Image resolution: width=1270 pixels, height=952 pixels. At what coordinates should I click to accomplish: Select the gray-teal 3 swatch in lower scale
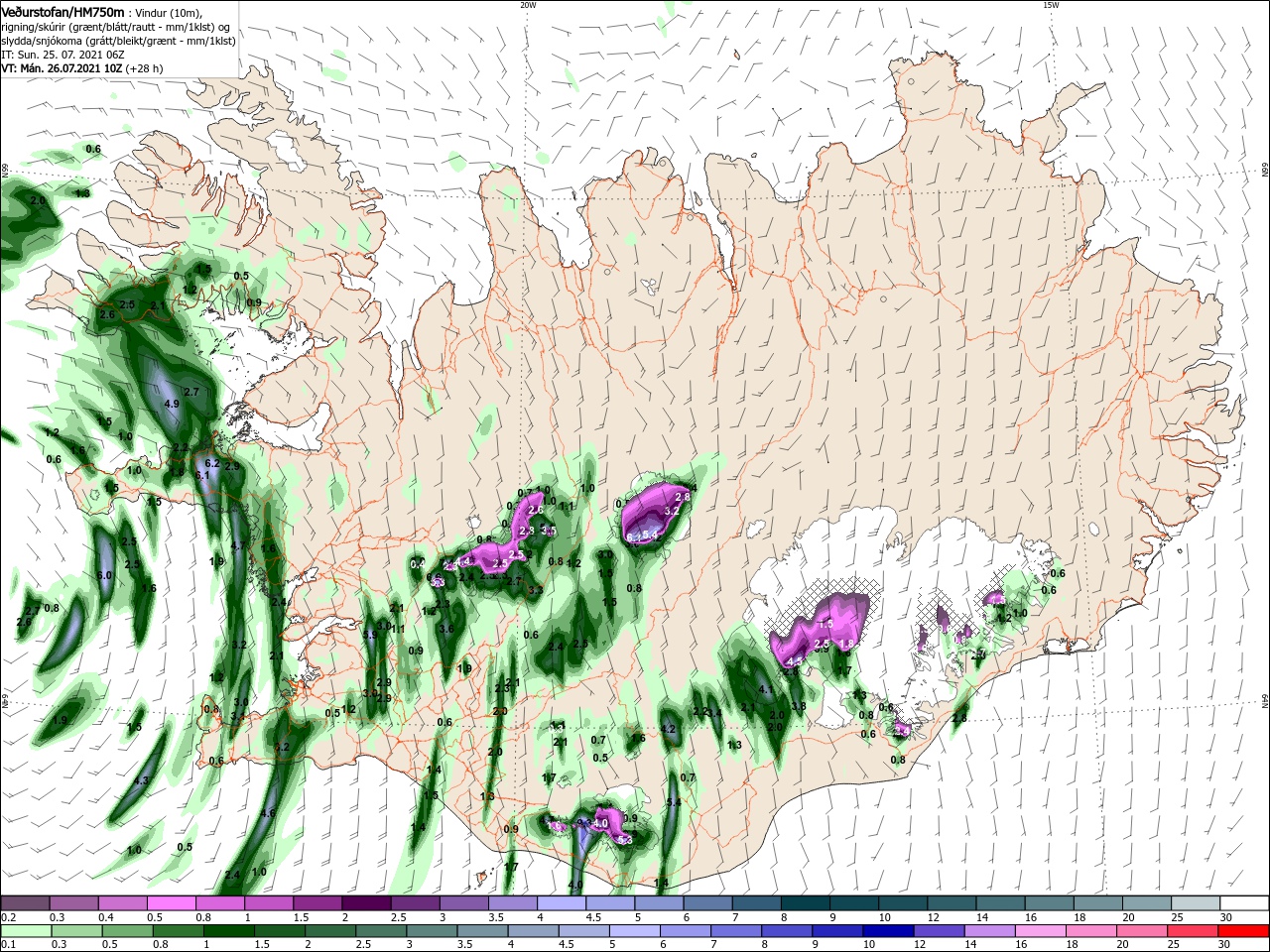430,931
